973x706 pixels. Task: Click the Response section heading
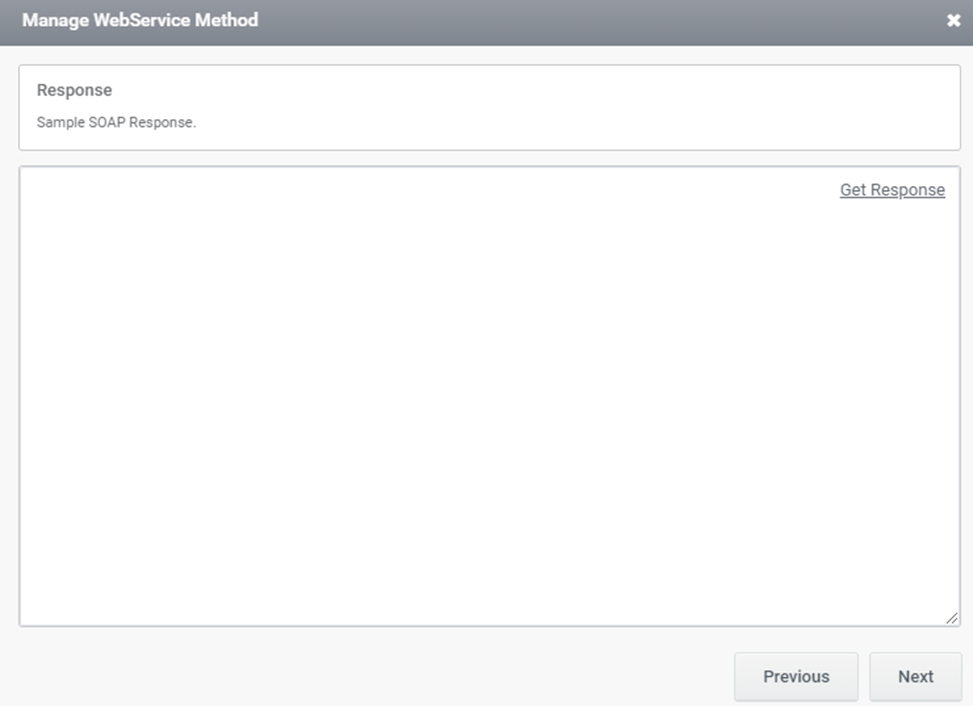(x=74, y=90)
